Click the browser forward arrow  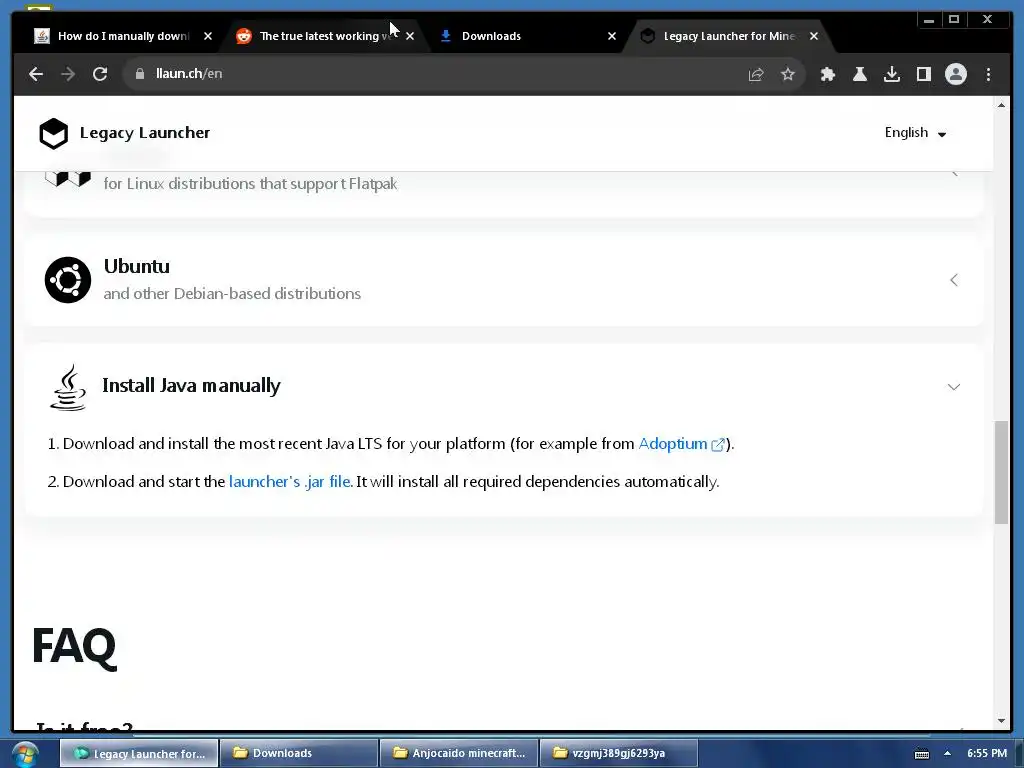click(x=68, y=74)
